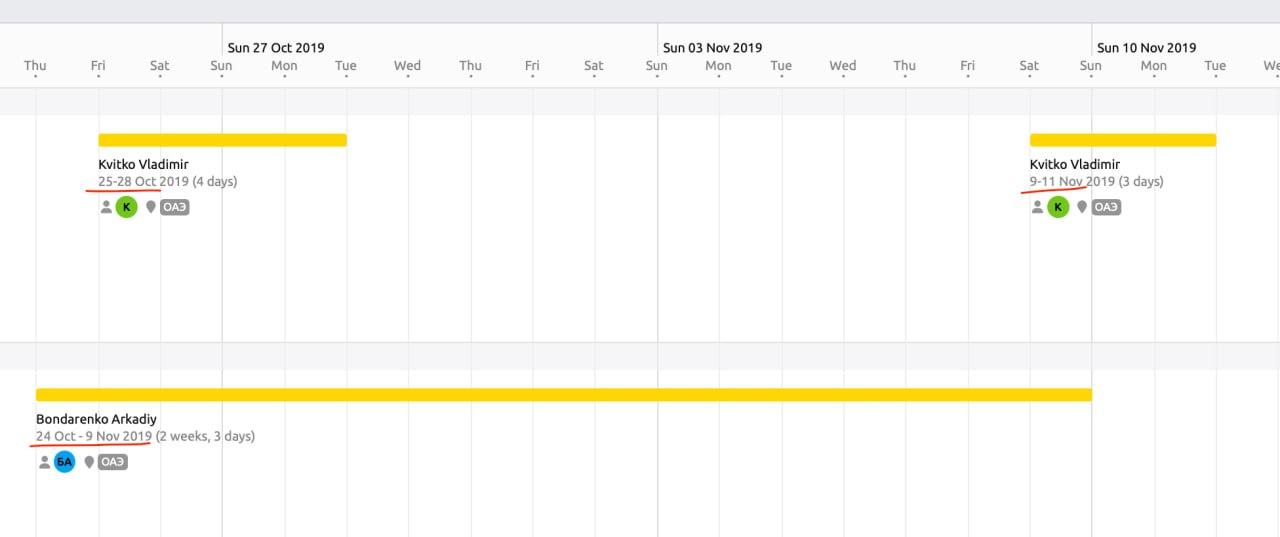Select the yellow bar above the 25-28 Oct entry
This screenshot has height=537, width=1280.
222,140
